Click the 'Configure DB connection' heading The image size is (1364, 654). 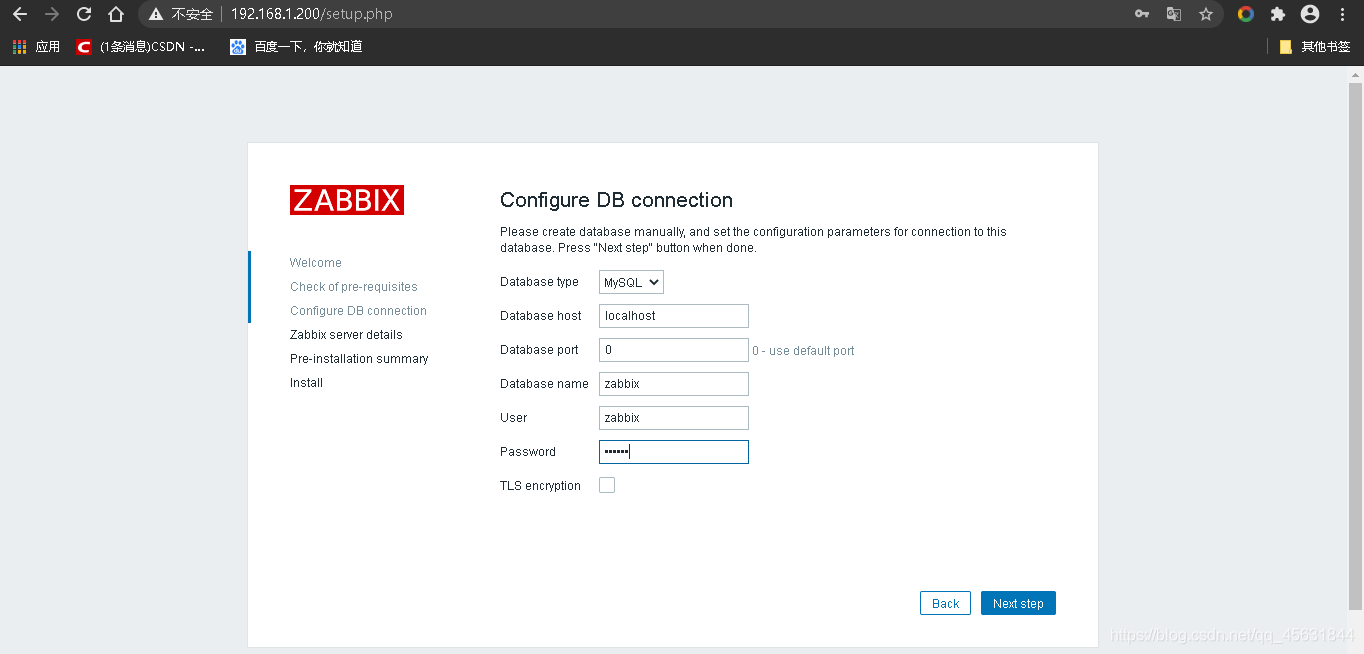(x=616, y=200)
